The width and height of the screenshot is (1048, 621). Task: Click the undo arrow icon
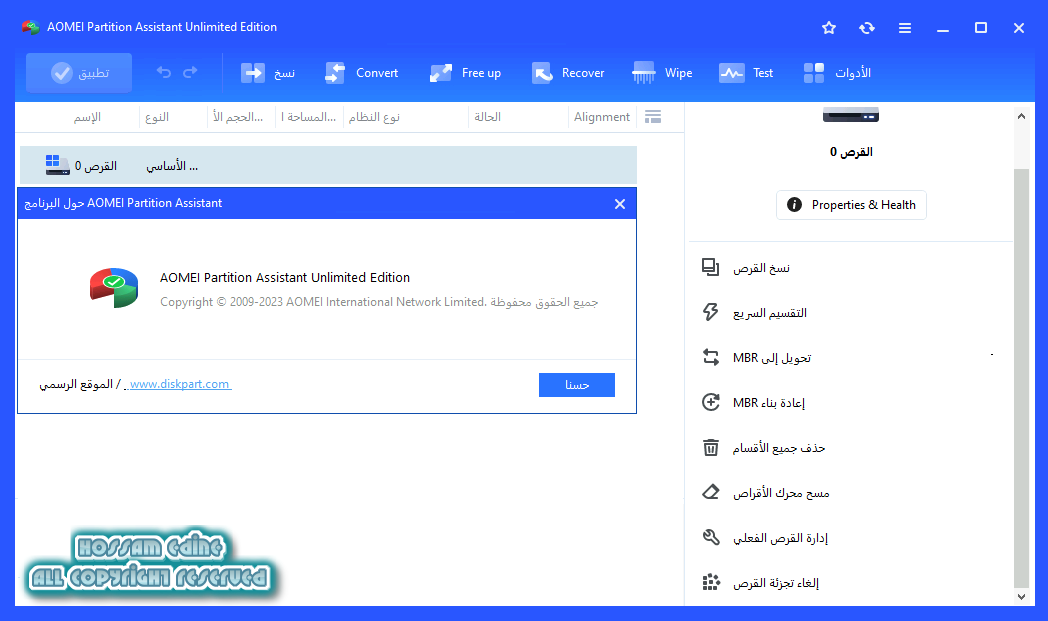click(164, 72)
